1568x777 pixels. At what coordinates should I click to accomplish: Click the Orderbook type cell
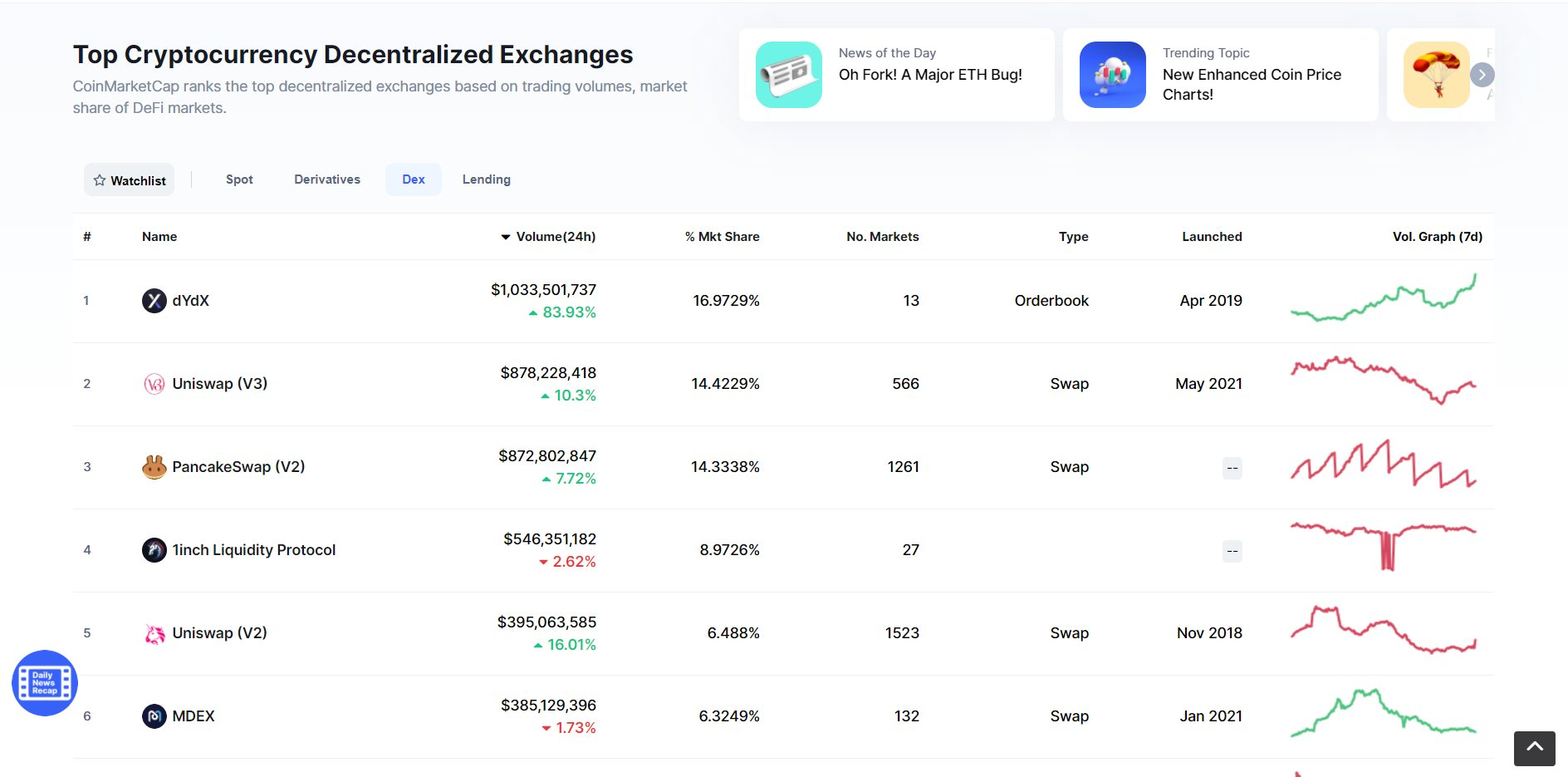(x=1051, y=301)
